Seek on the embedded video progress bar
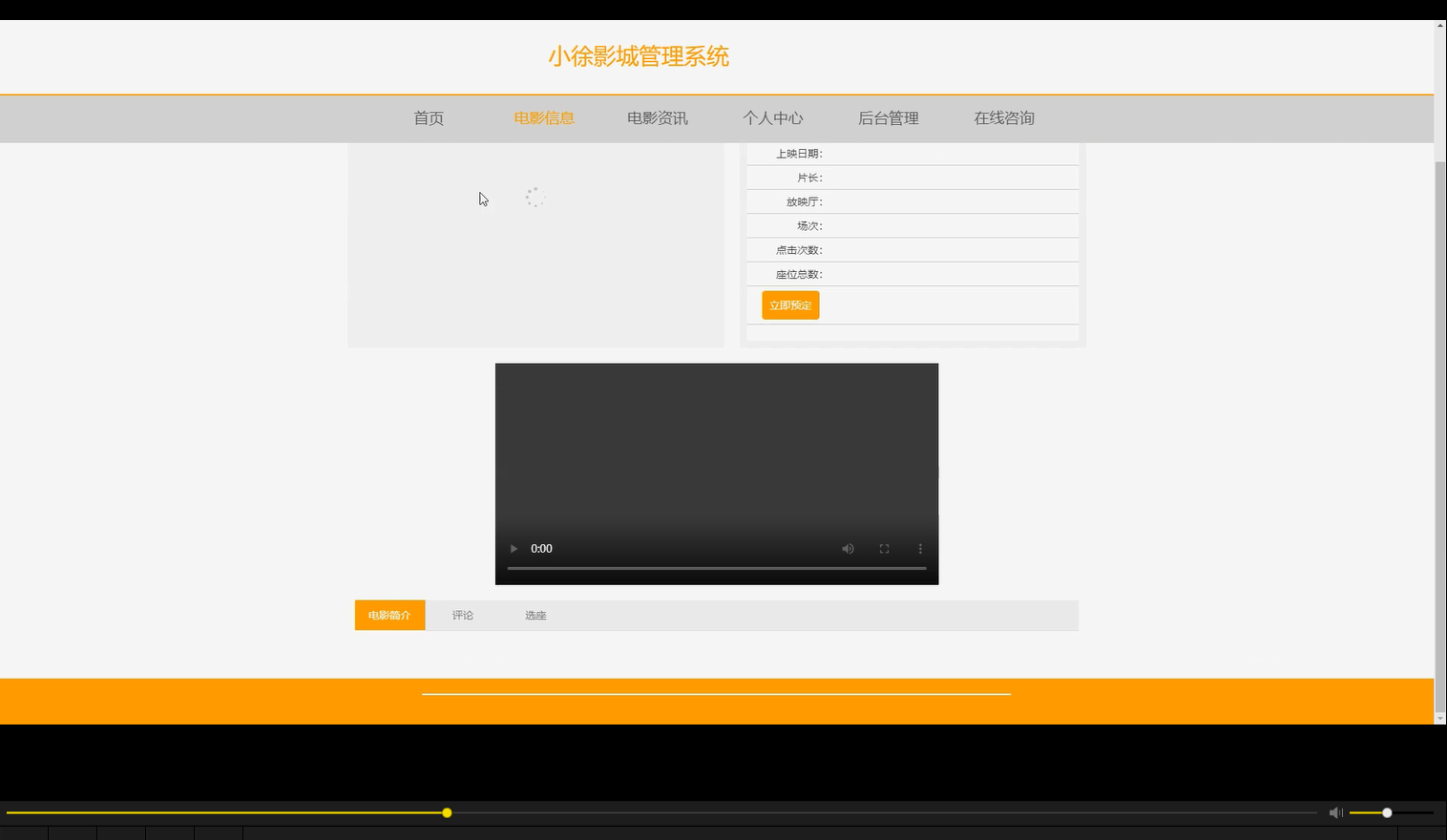Screen dimensions: 1447x840 (717, 568)
